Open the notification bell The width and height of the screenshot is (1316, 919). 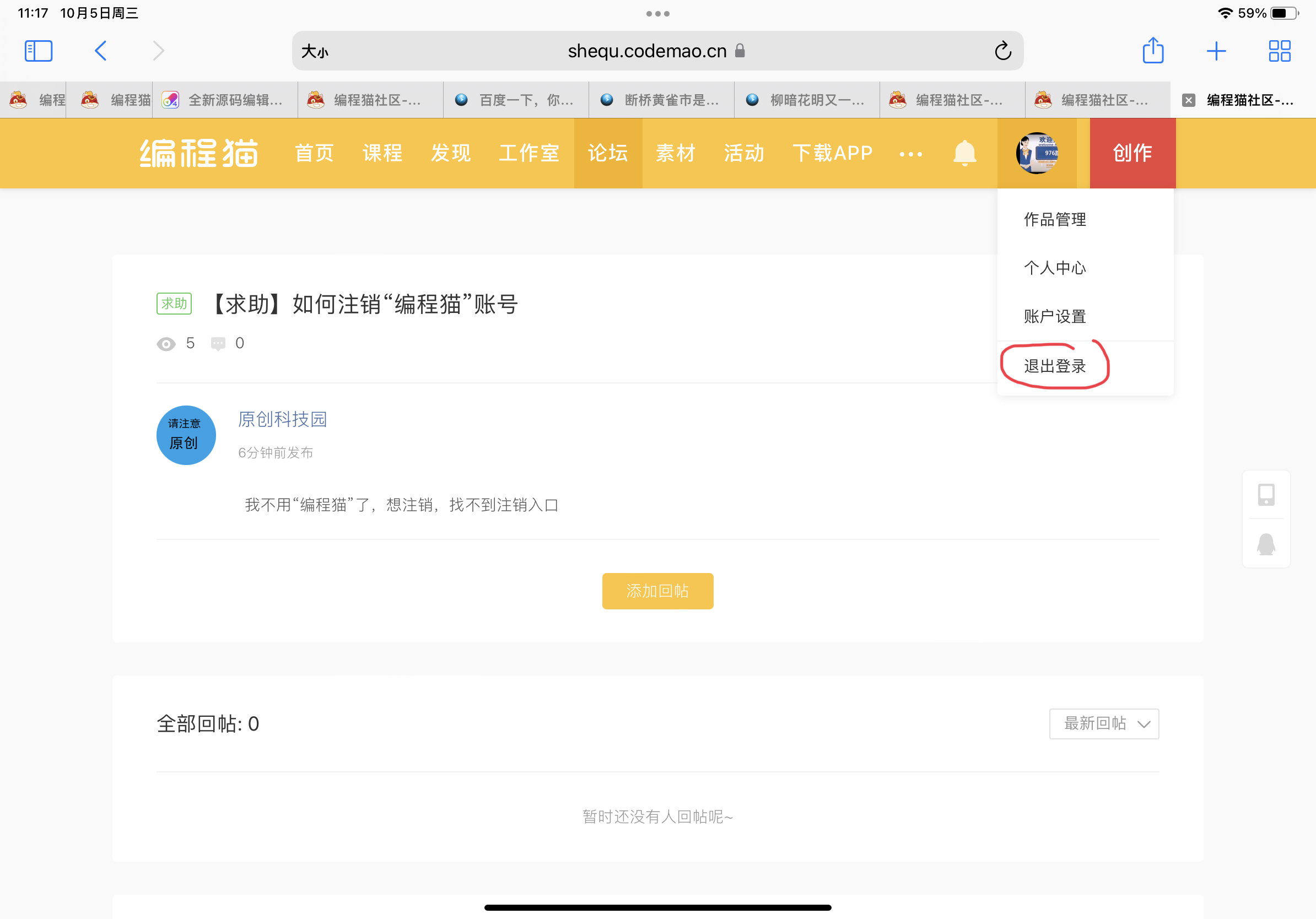point(964,153)
